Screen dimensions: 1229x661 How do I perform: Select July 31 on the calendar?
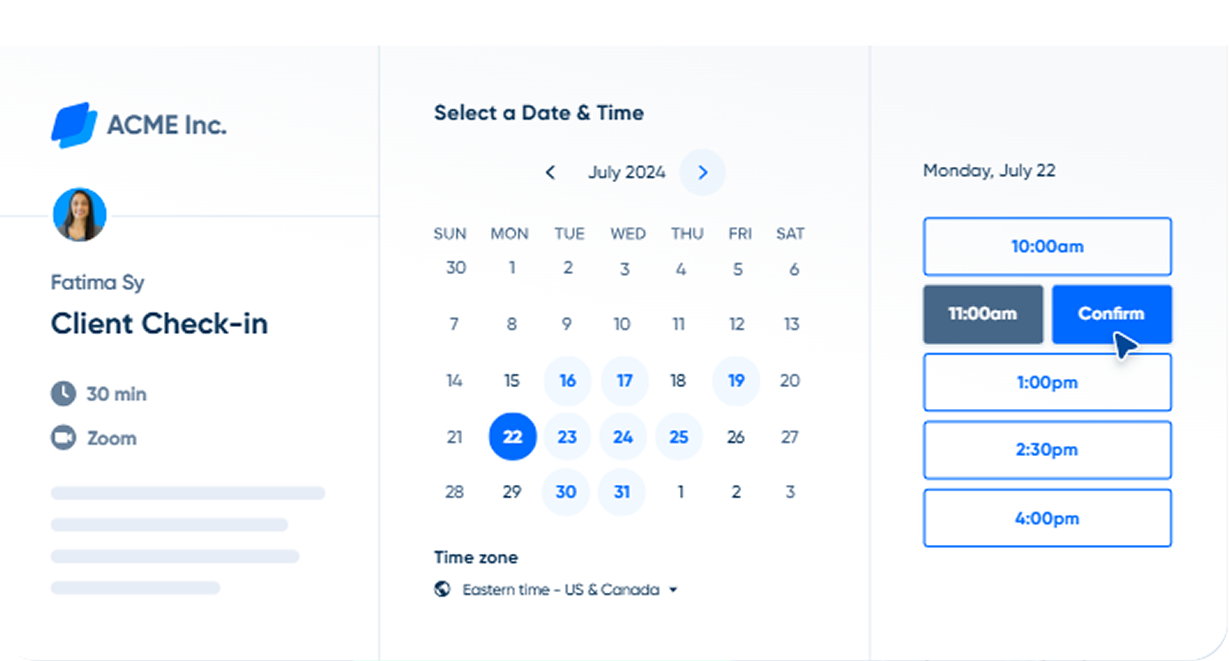[x=622, y=492]
